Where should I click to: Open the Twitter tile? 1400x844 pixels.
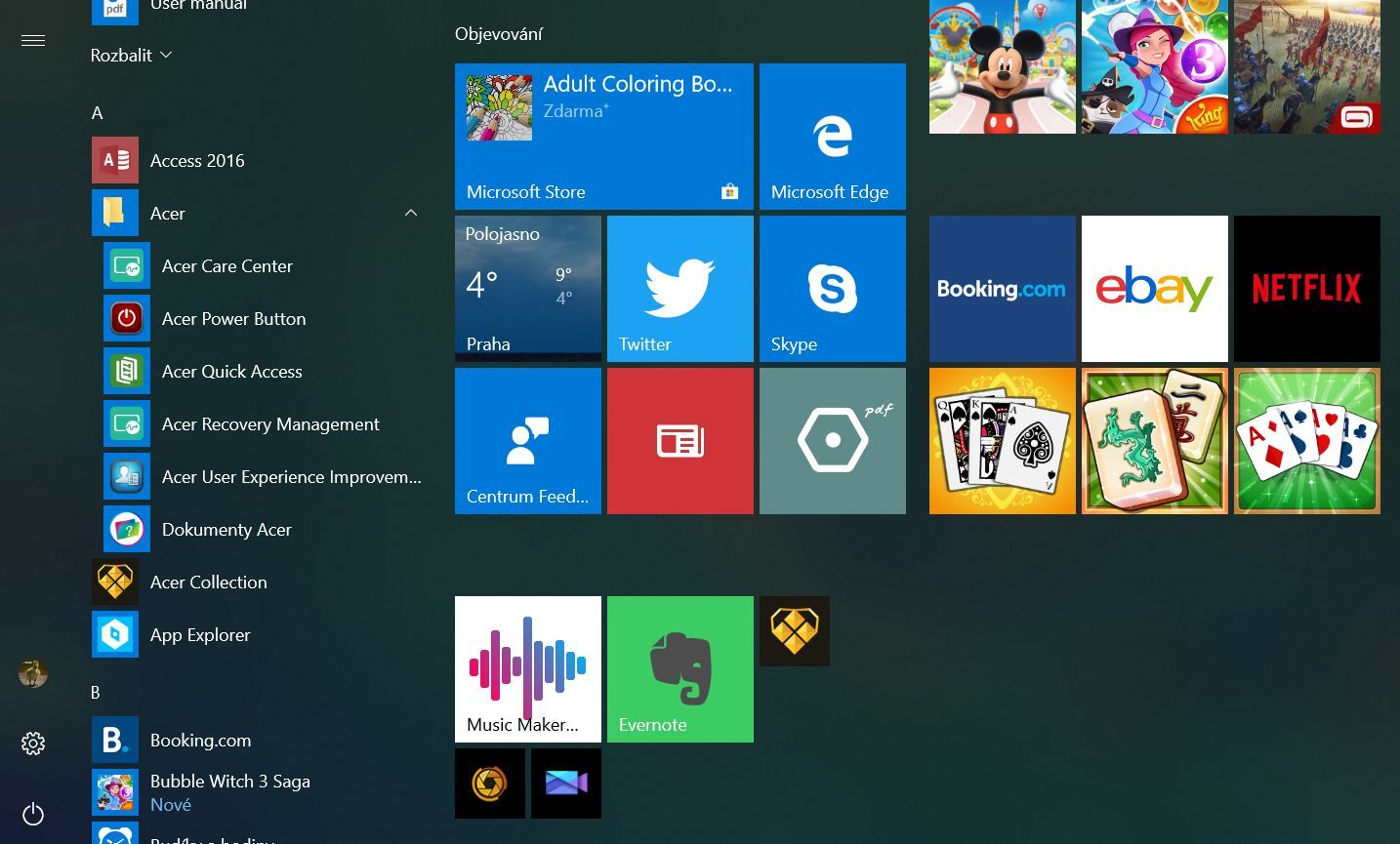[679, 288]
